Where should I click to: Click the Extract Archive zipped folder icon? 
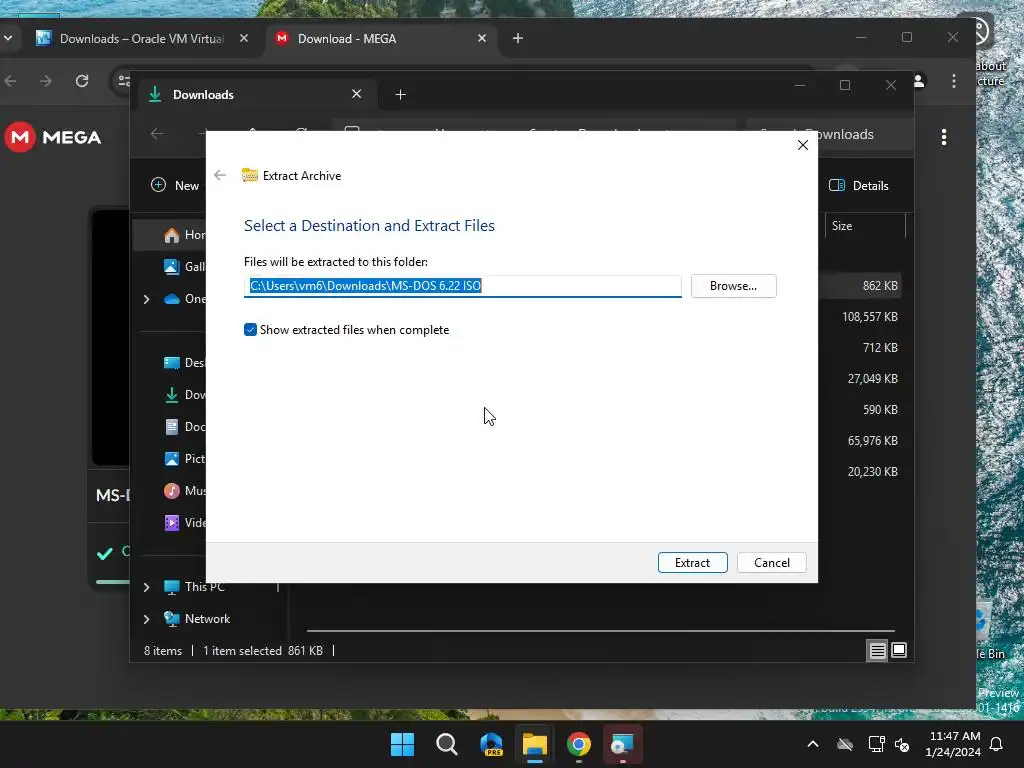249,175
